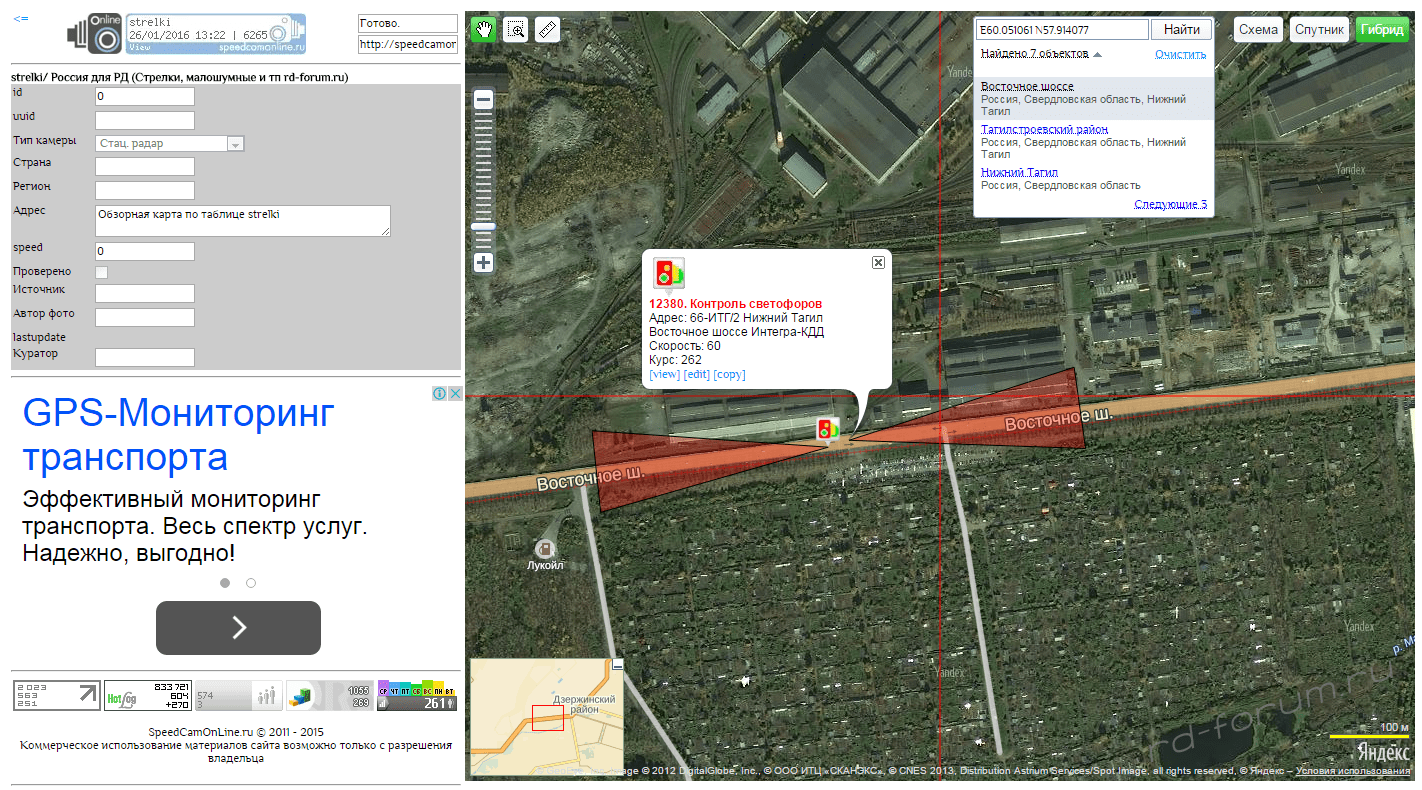Screen dimensions: 1422x790
Task: Click the mini map overview thumbnail
Action: click(x=547, y=717)
